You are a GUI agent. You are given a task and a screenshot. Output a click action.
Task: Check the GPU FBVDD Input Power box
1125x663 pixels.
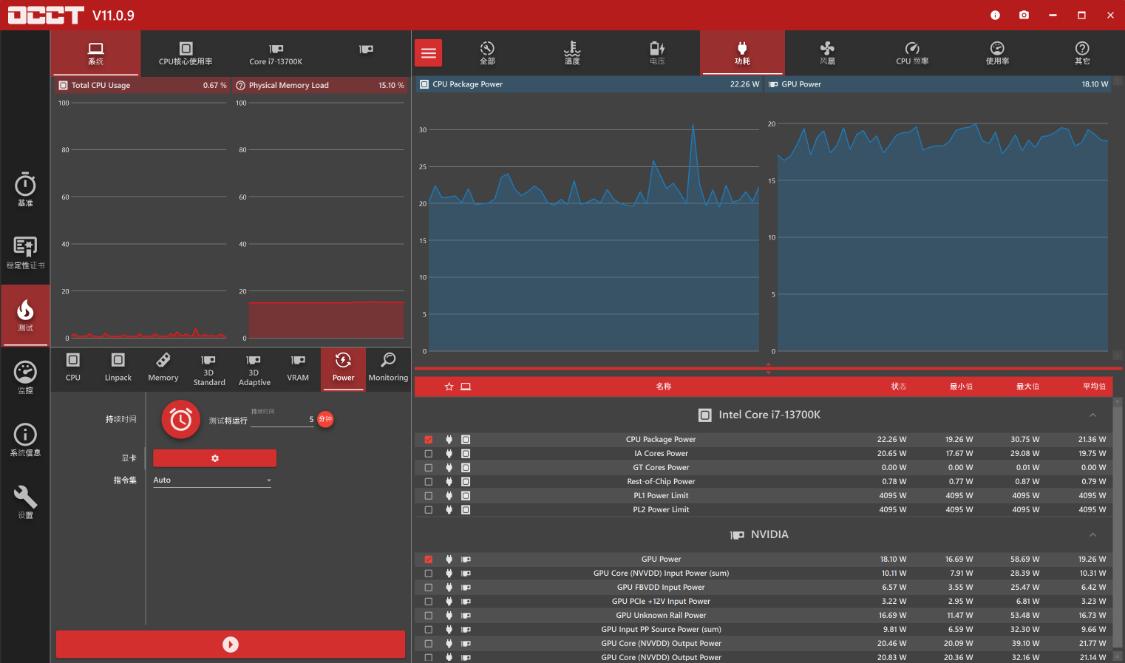point(429,587)
